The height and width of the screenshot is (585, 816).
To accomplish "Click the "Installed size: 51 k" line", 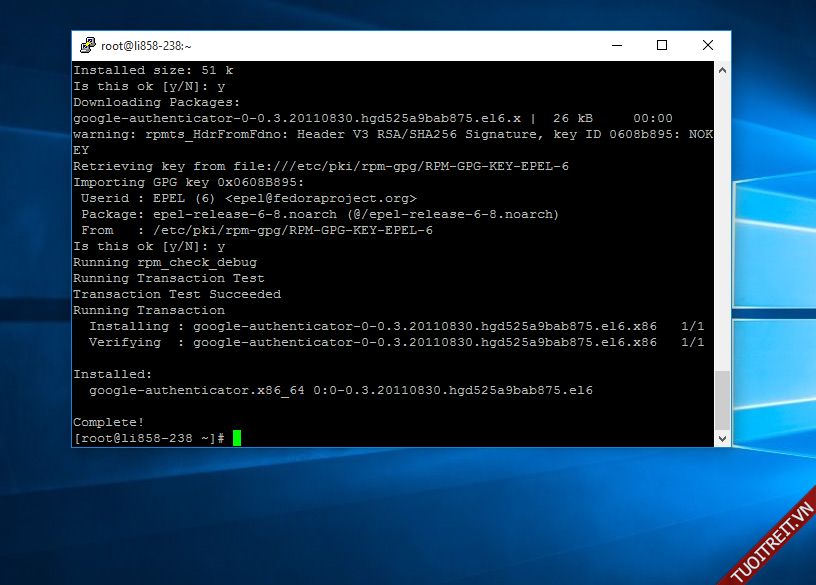I will coord(153,70).
